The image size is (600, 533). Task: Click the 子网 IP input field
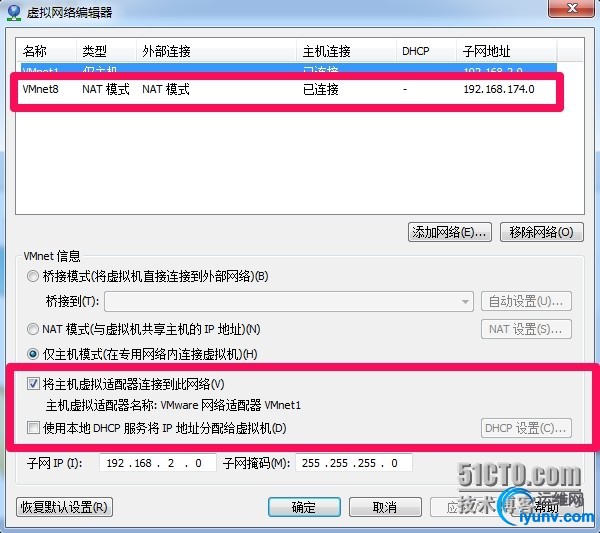tap(158, 463)
